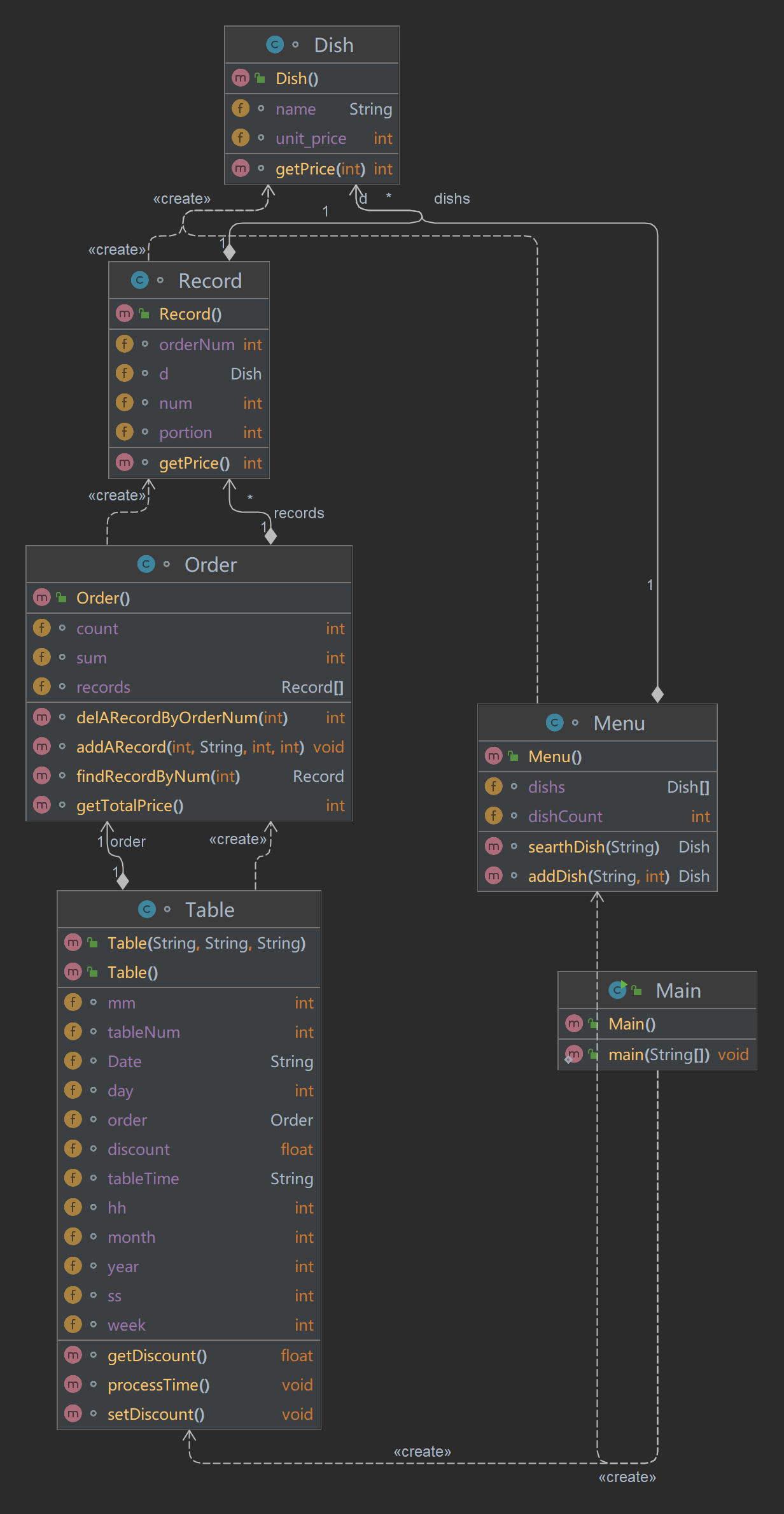This screenshot has height=1514, width=784.
Task: Select the addARecord method in Order
Action: click(x=190, y=747)
